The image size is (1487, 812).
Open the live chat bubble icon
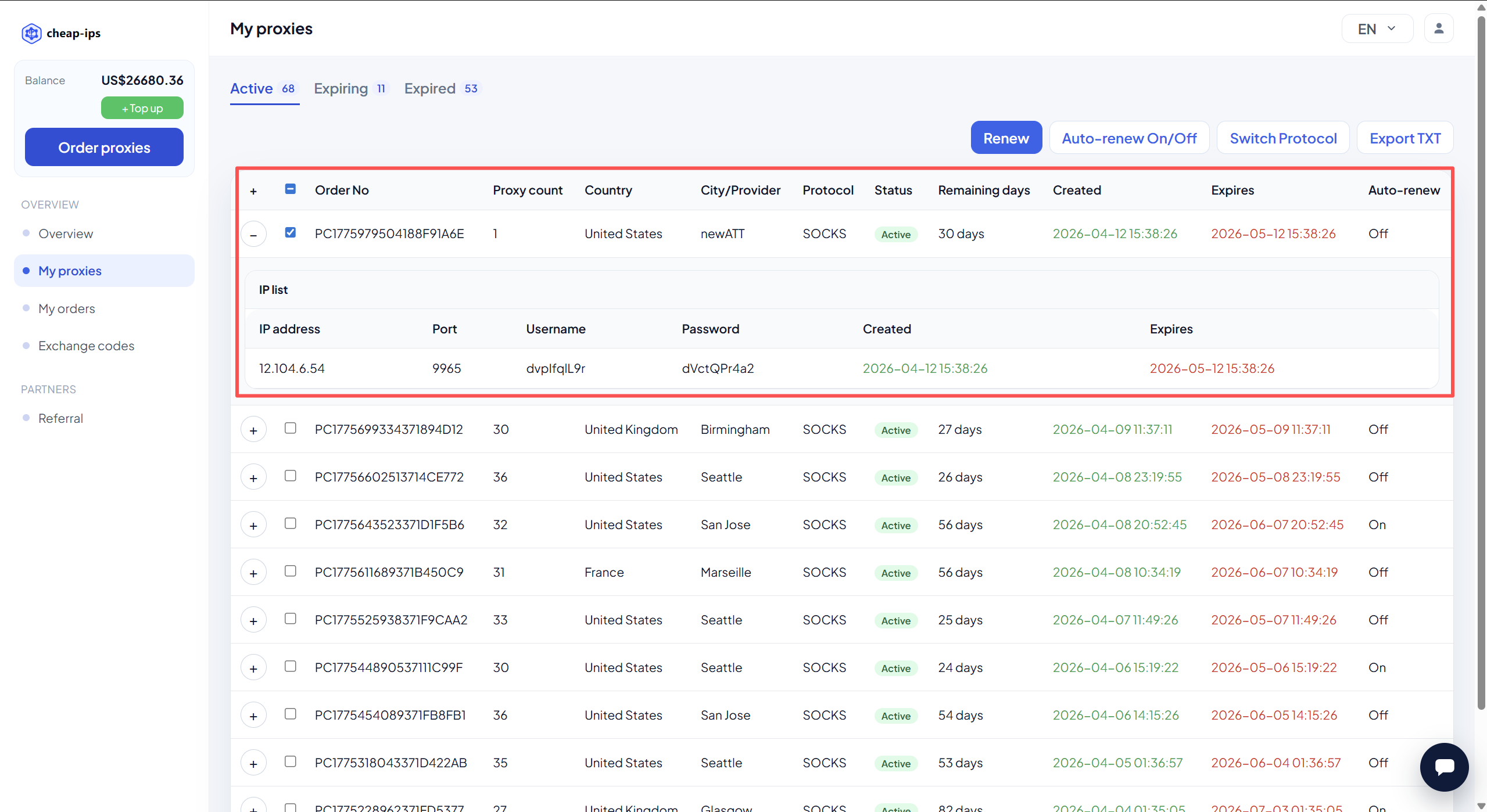tap(1444, 767)
